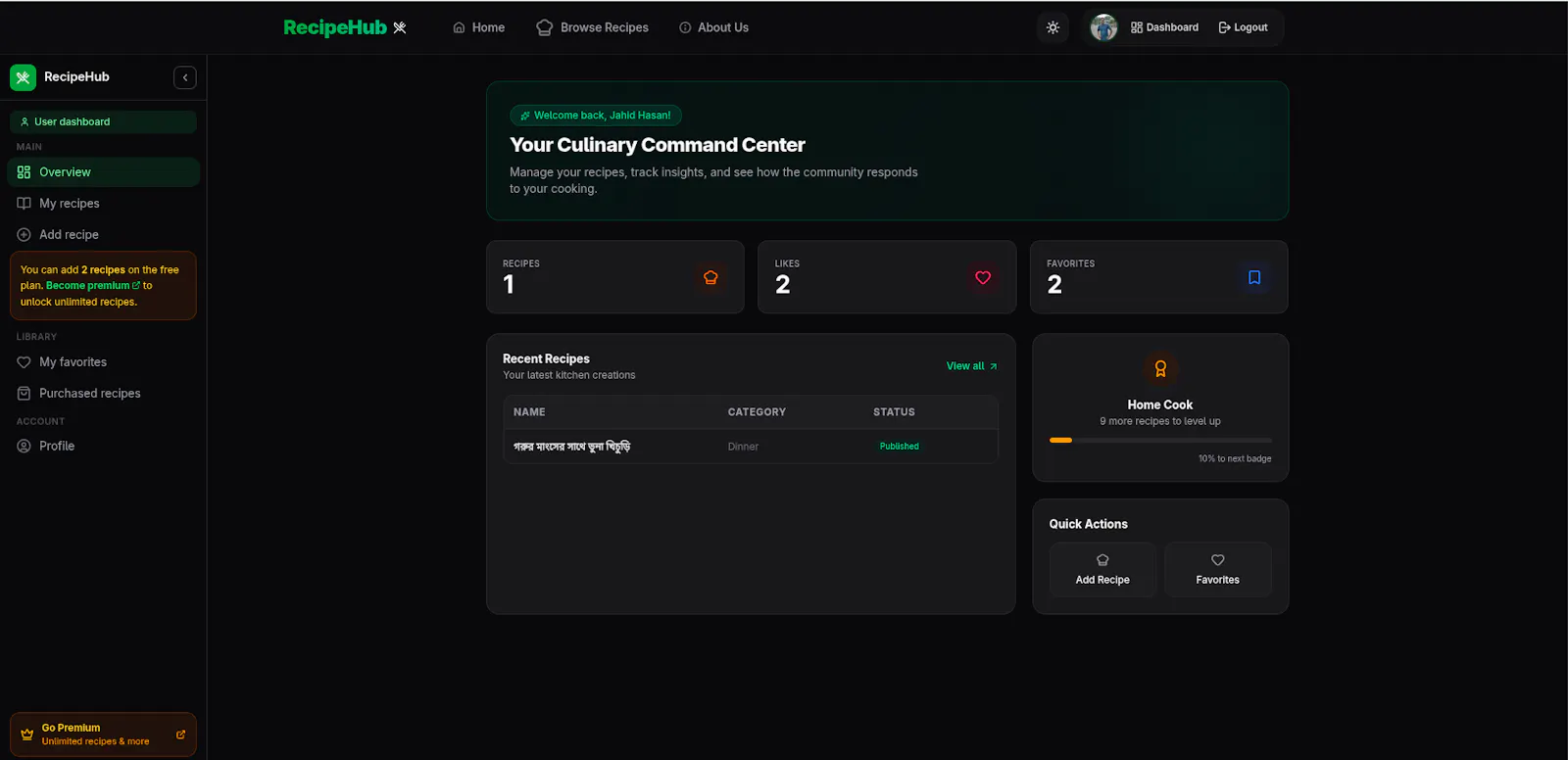Viewport: 1568px width, 760px height.
Task: Click the chef hat icon on Recipes card
Action: pos(710,278)
